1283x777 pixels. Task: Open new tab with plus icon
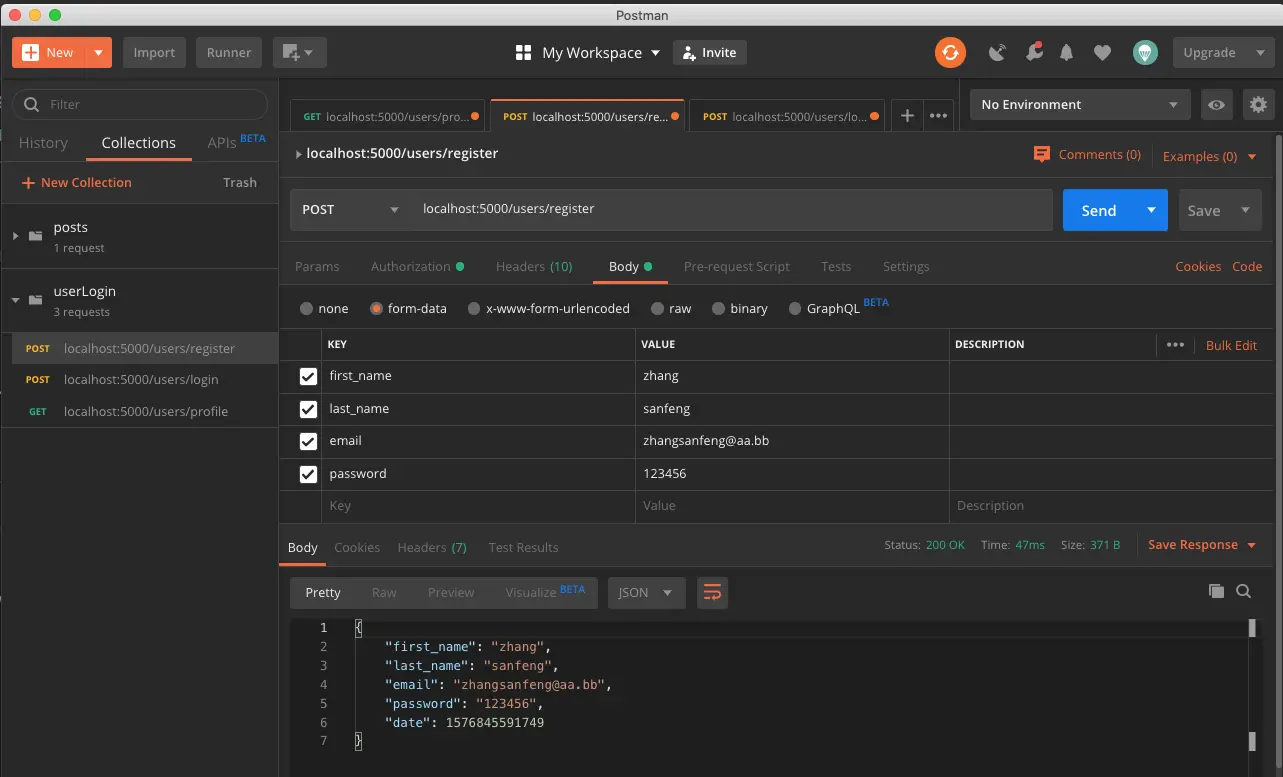coord(907,116)
